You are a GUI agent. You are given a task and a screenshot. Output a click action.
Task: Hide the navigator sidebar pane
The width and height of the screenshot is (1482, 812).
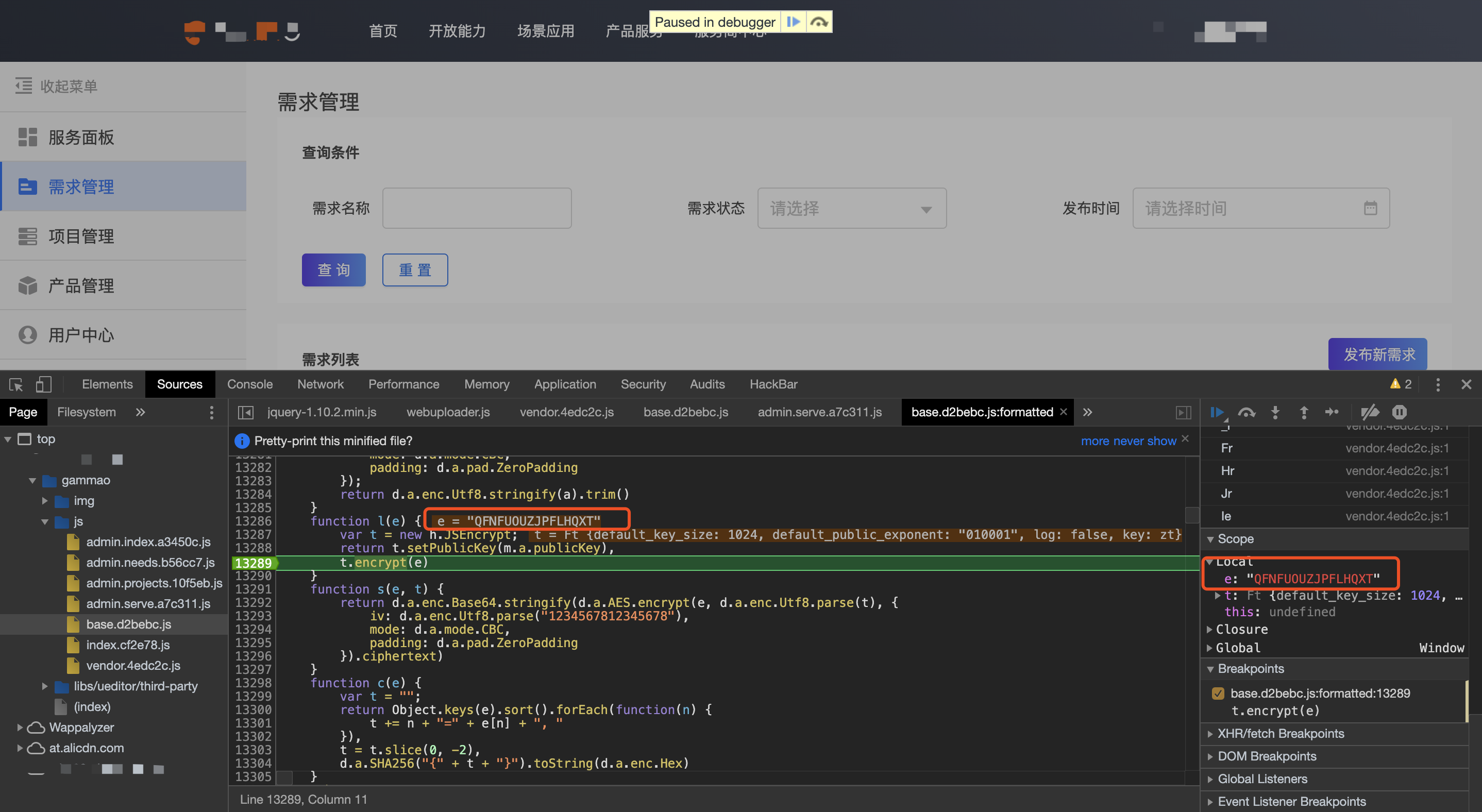tap(246, 412)
